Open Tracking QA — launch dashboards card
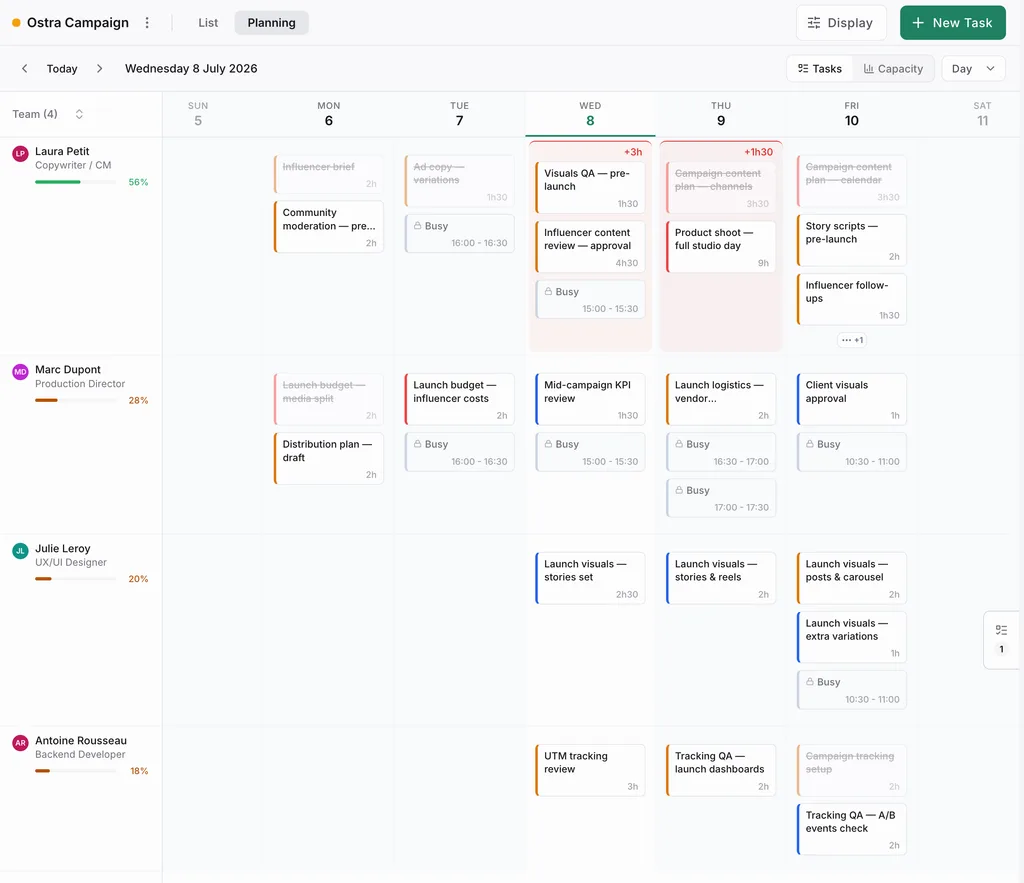 click(721, 770)
